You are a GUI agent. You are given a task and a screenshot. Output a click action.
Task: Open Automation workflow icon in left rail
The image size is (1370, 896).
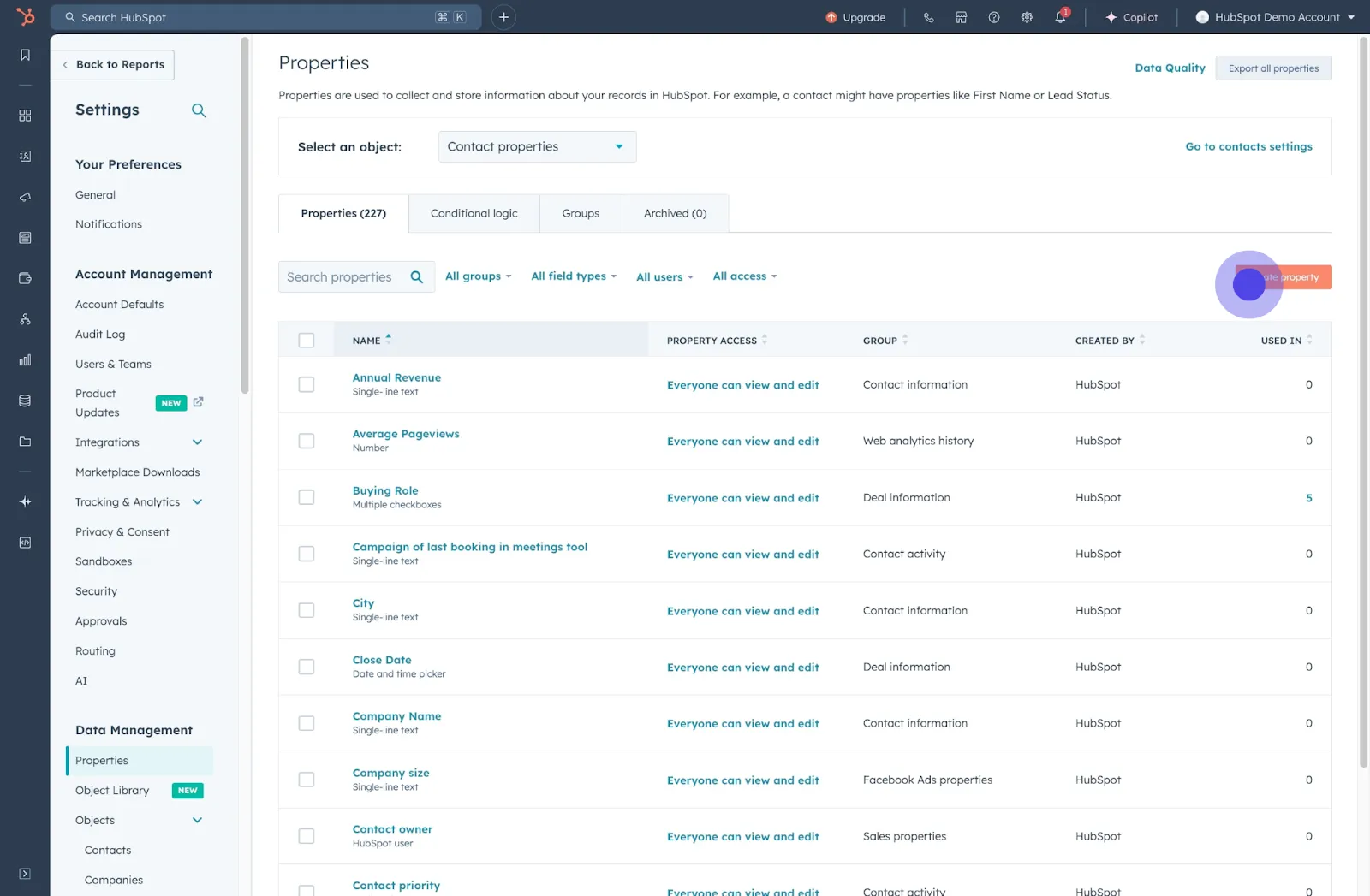[25, 319]
